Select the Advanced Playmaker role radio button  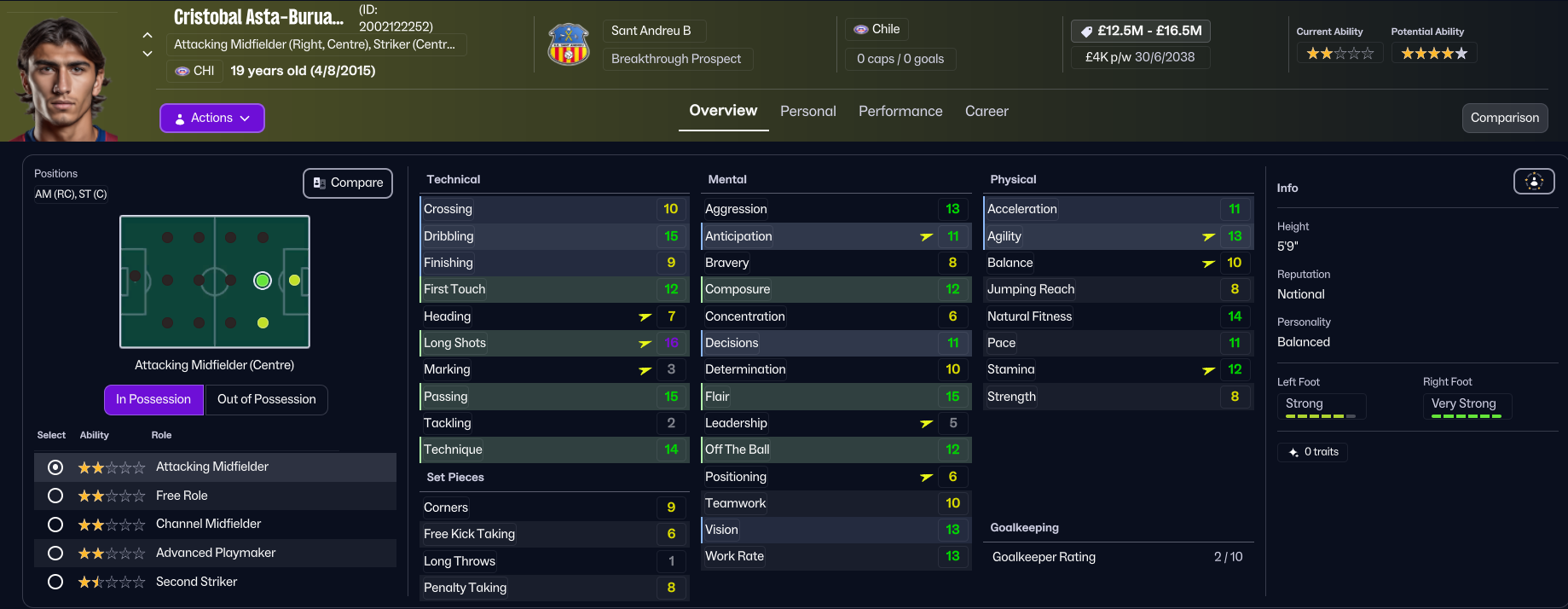coord(55,554)
